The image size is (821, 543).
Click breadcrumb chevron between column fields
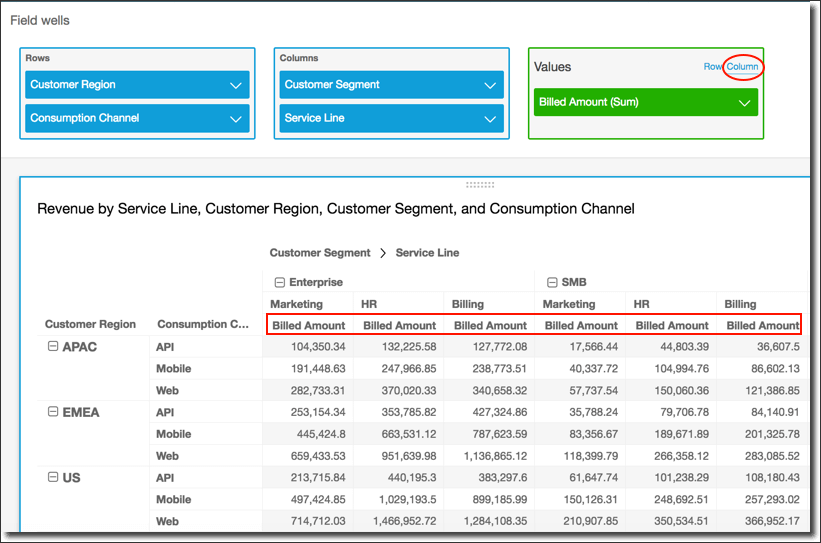tap(383, 253)
